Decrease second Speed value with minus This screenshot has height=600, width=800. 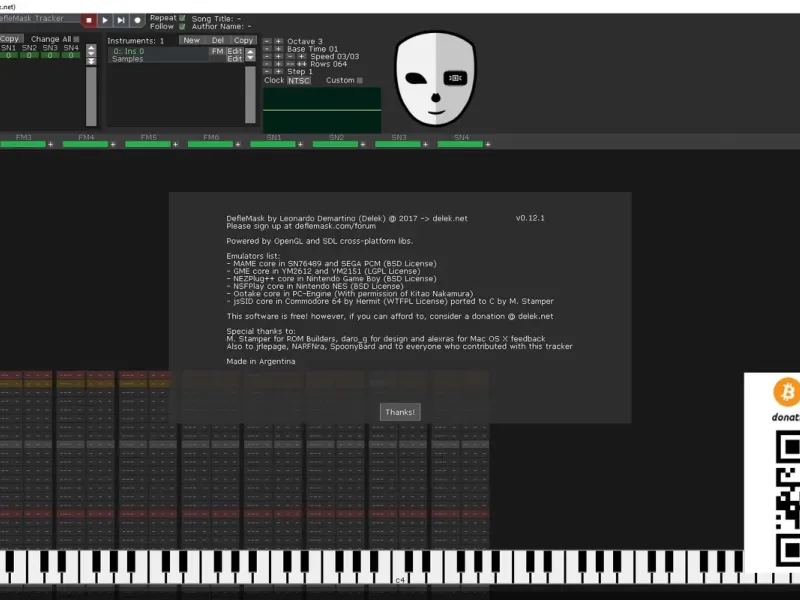pyautogui.click(x=291, y=57)
